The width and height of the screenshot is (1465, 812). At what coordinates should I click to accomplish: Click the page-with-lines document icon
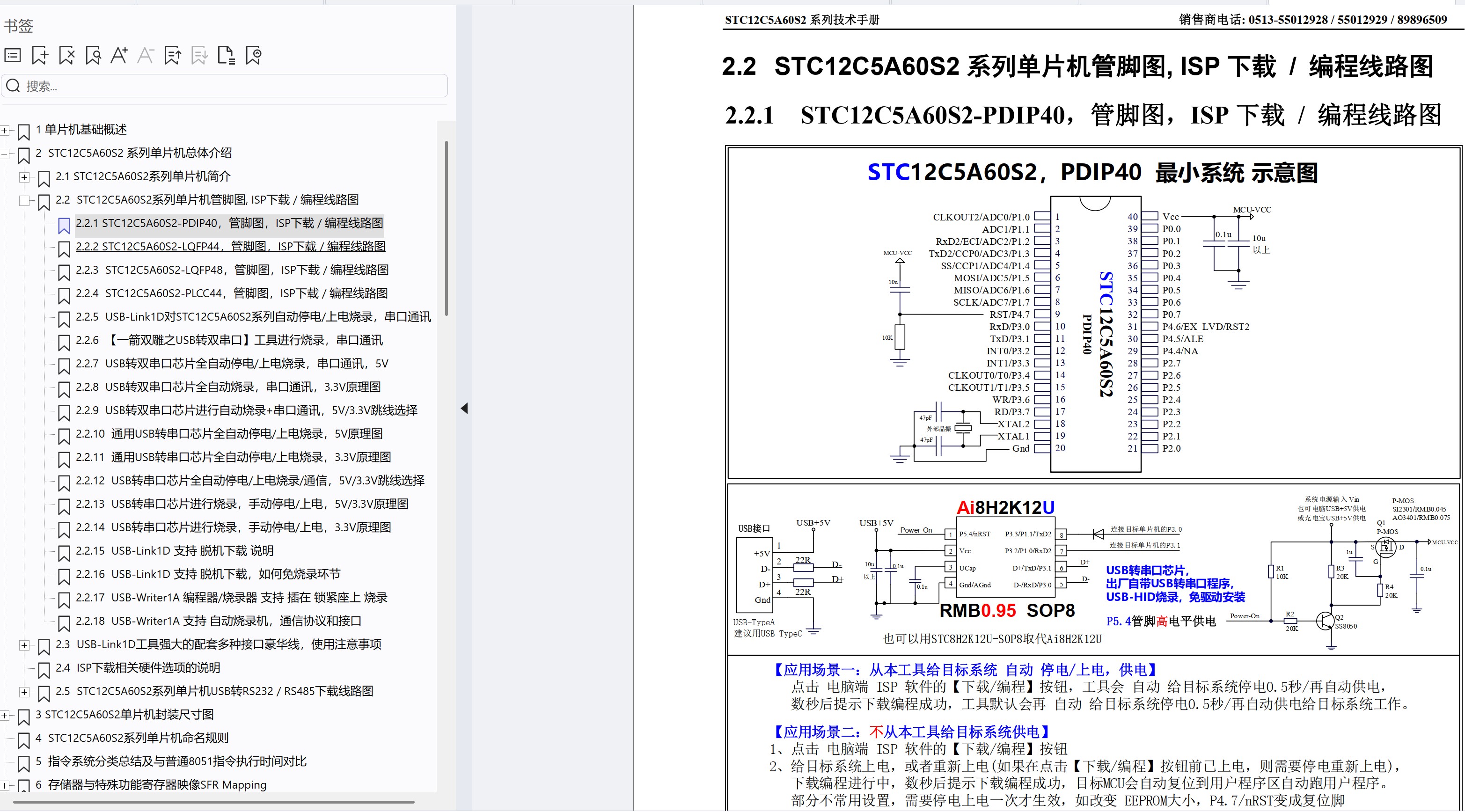[227, 55]
